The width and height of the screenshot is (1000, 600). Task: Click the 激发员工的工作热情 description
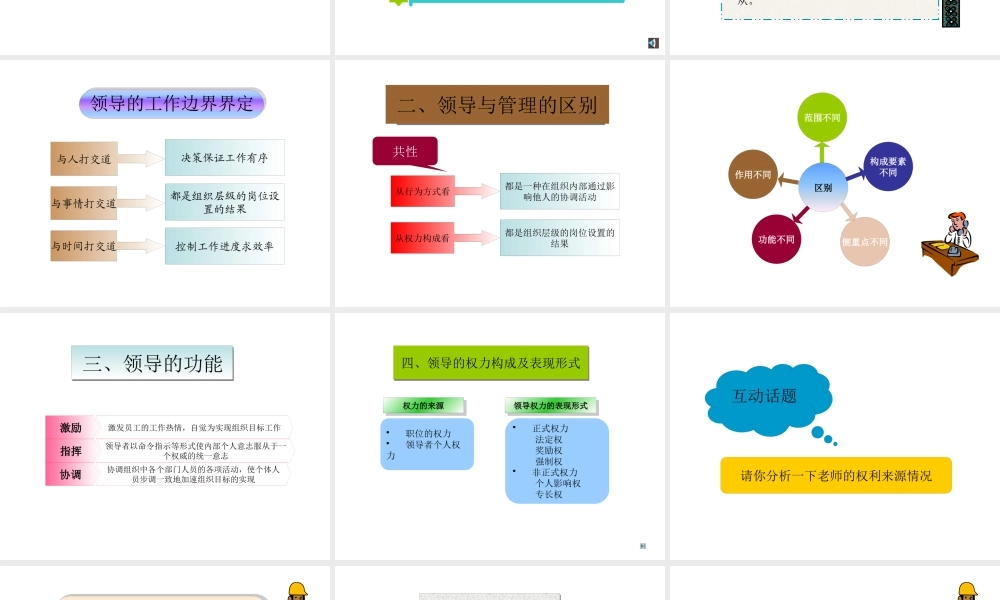(x=194, y=427)
